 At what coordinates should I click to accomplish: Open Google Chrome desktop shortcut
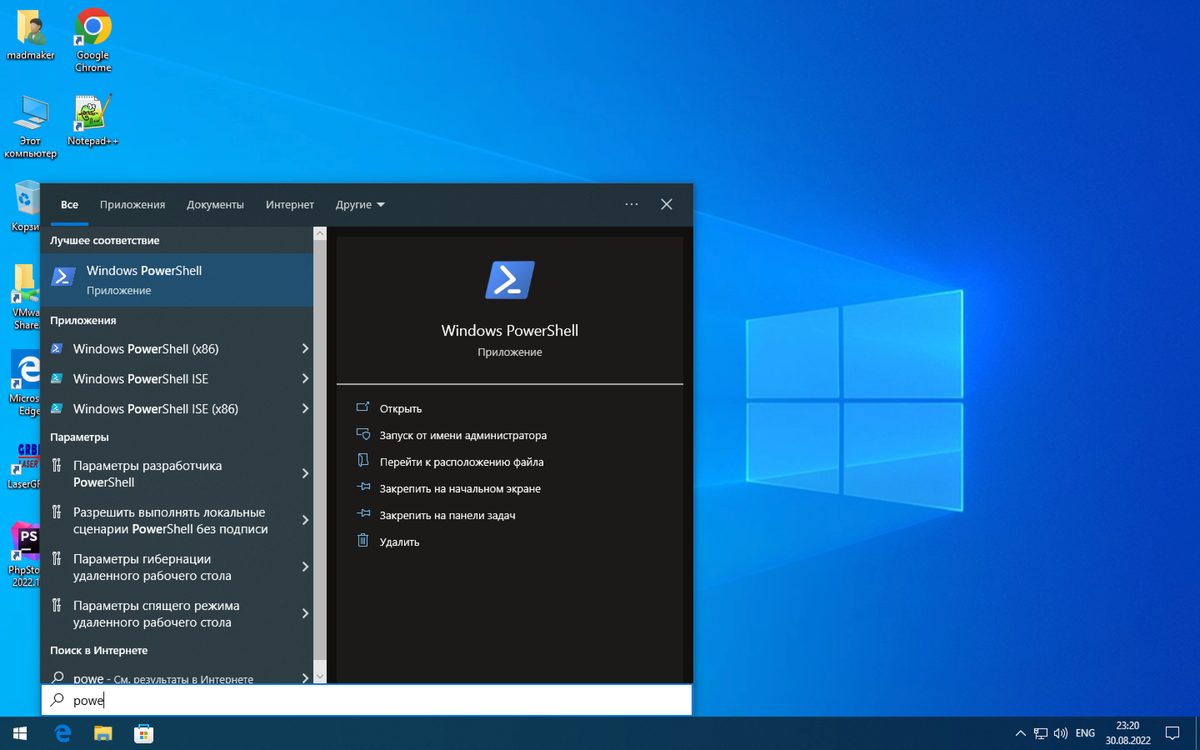tap(93, 40)
